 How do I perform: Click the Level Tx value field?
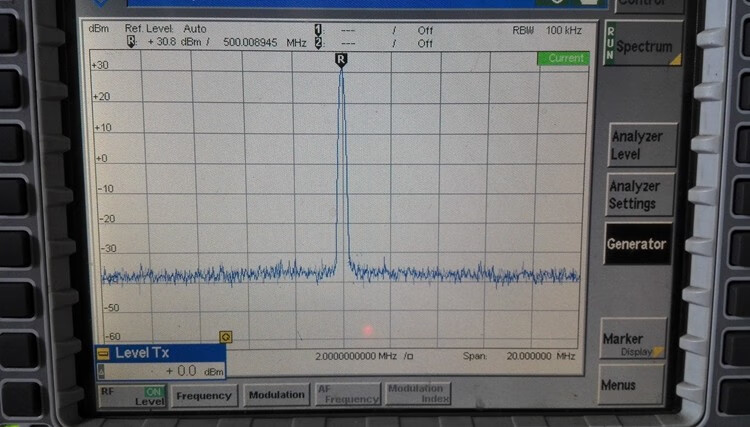pos(161,371)
